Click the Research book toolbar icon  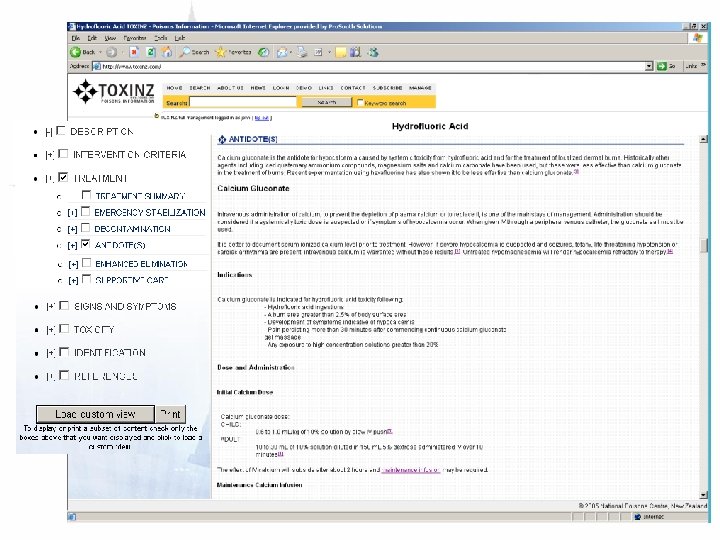pyautogui.click(x=355, y=52)
